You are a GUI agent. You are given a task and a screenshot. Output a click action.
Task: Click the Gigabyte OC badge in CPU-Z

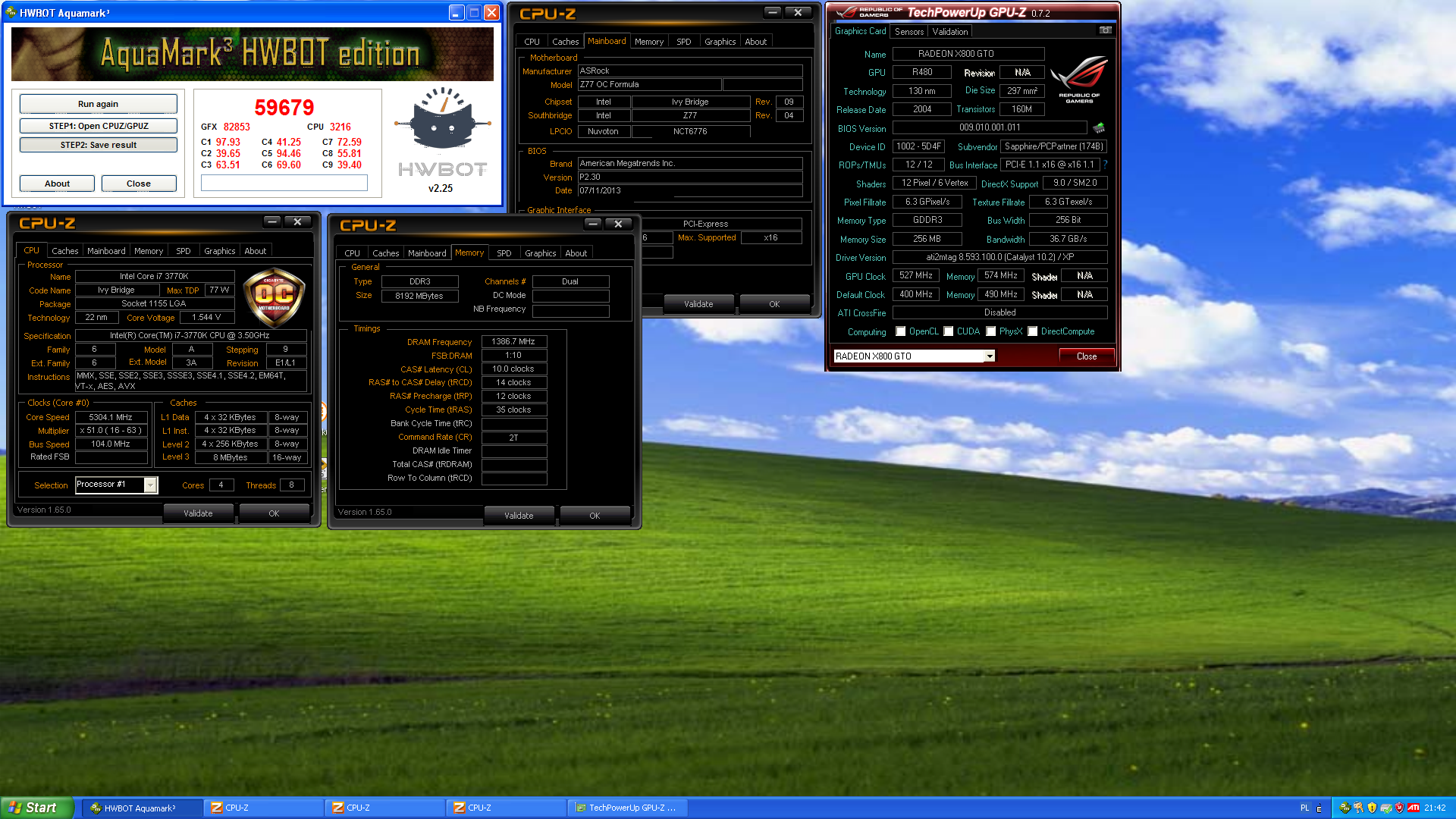pyautogui.click(x=274, y=297)
